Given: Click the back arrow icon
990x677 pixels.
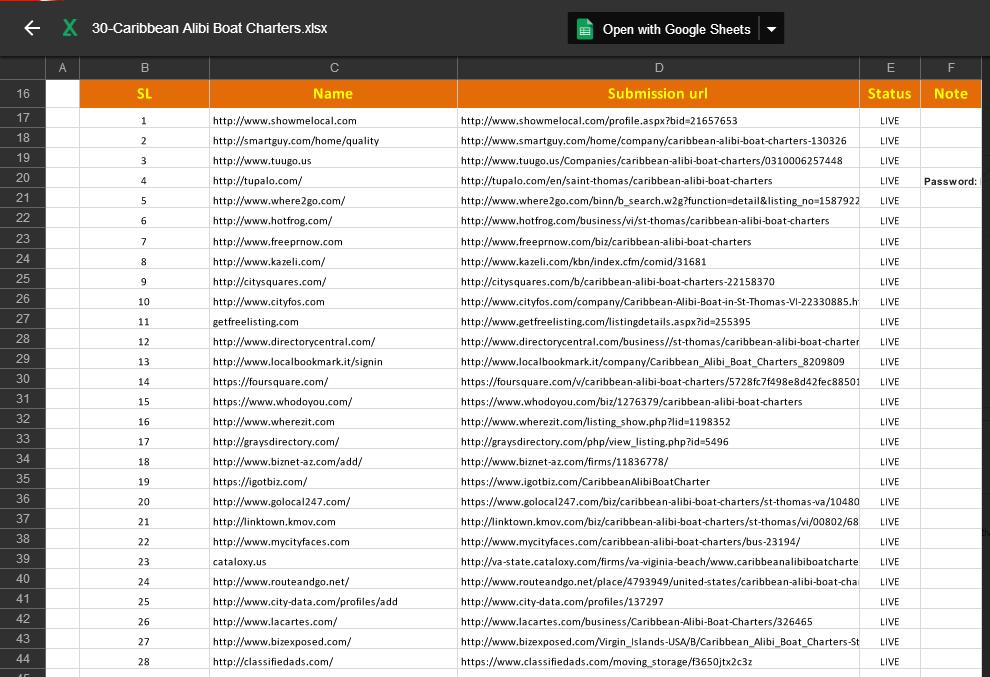Looking at the screenshot, I should (x=32, y=28).
